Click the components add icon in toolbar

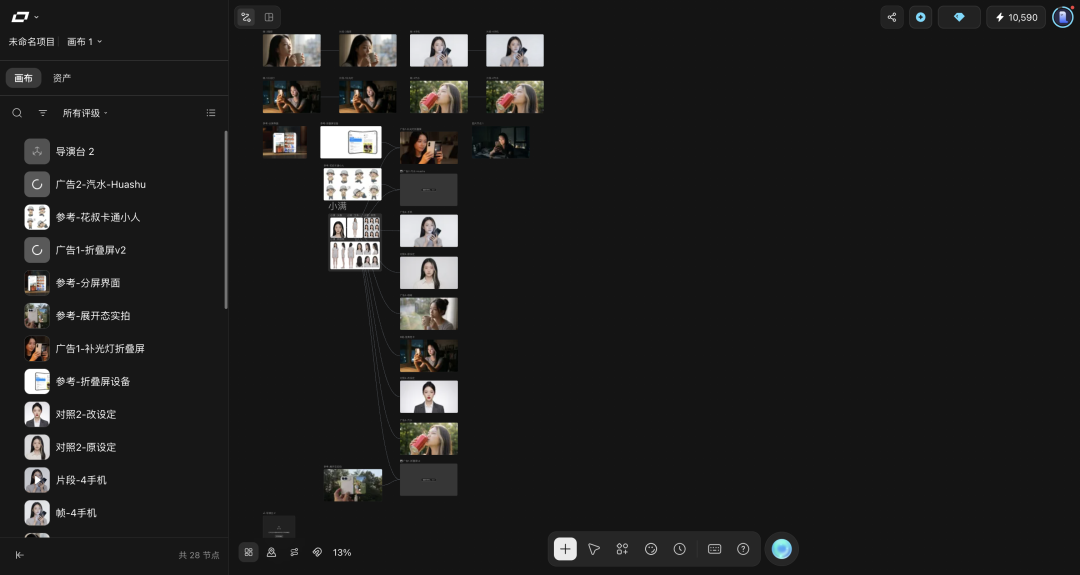pyautogui.click(x=622, y=549)
